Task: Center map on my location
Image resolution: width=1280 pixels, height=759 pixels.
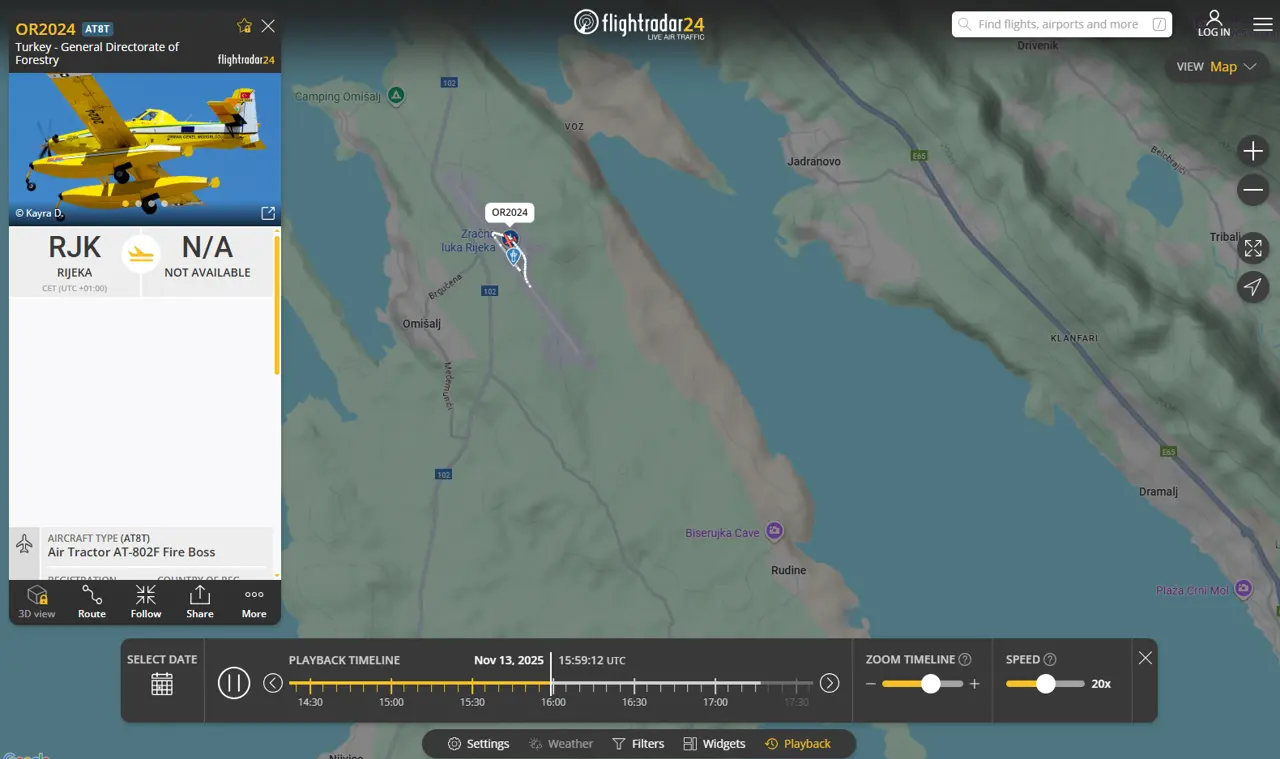Action: (x=1252, y=288)
